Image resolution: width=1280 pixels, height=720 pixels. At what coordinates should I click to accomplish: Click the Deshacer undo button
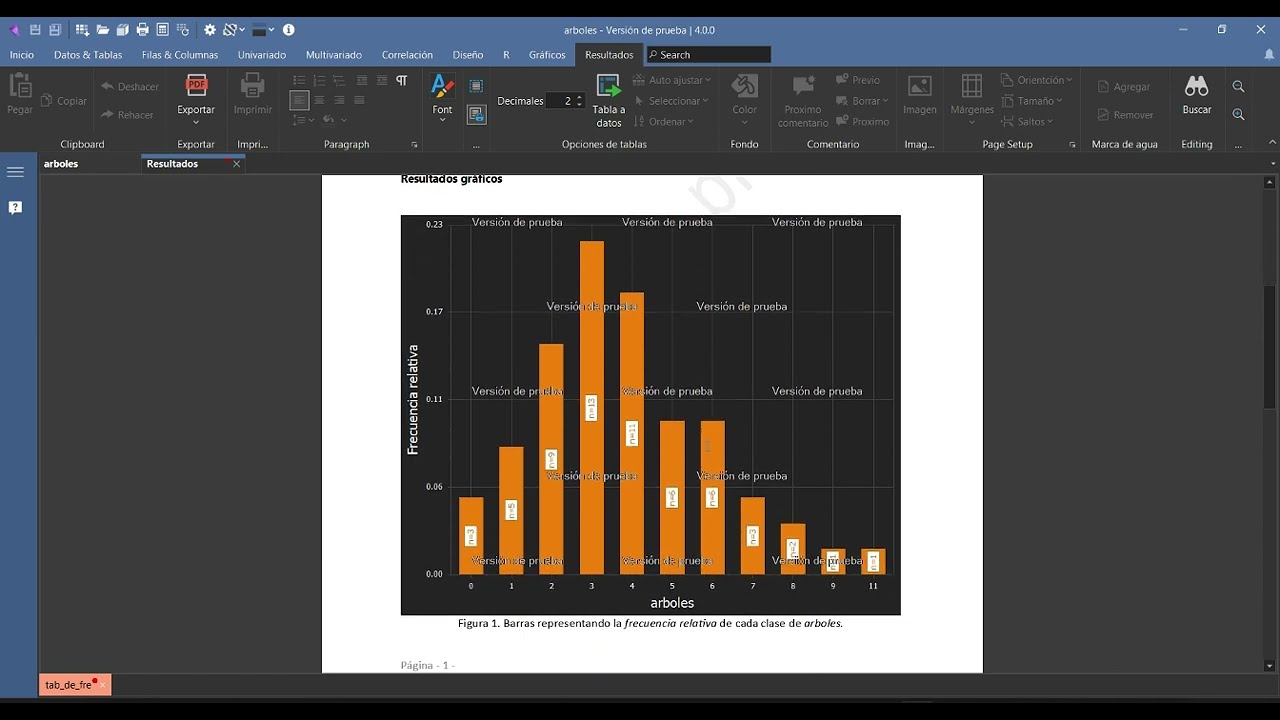point(130,87)
